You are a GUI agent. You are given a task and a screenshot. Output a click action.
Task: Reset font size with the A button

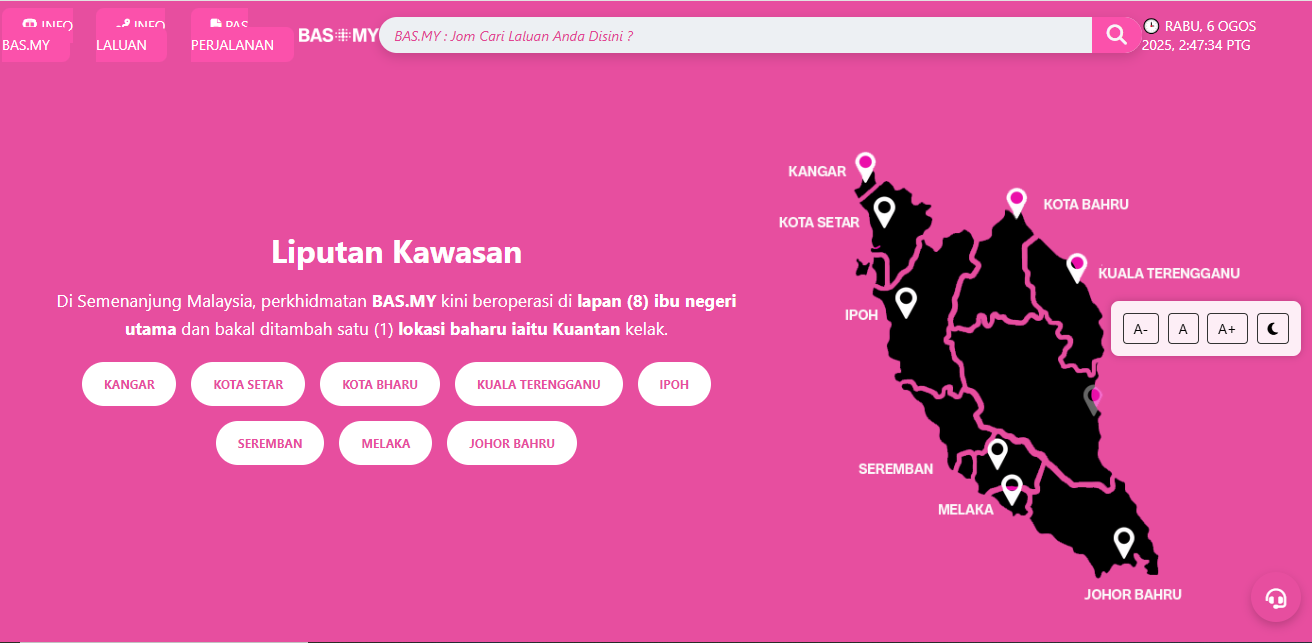click(x=1183, y=328)
